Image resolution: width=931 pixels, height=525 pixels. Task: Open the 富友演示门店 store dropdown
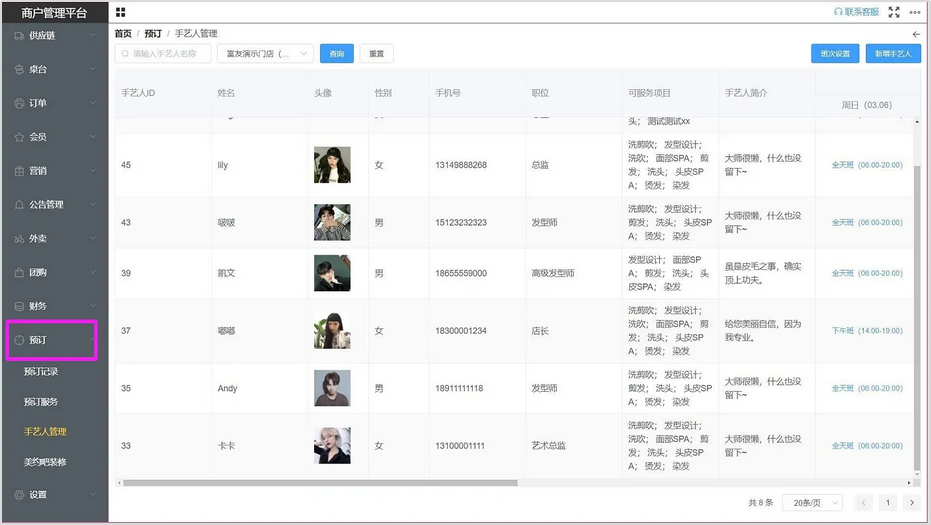tap(266, 54)
